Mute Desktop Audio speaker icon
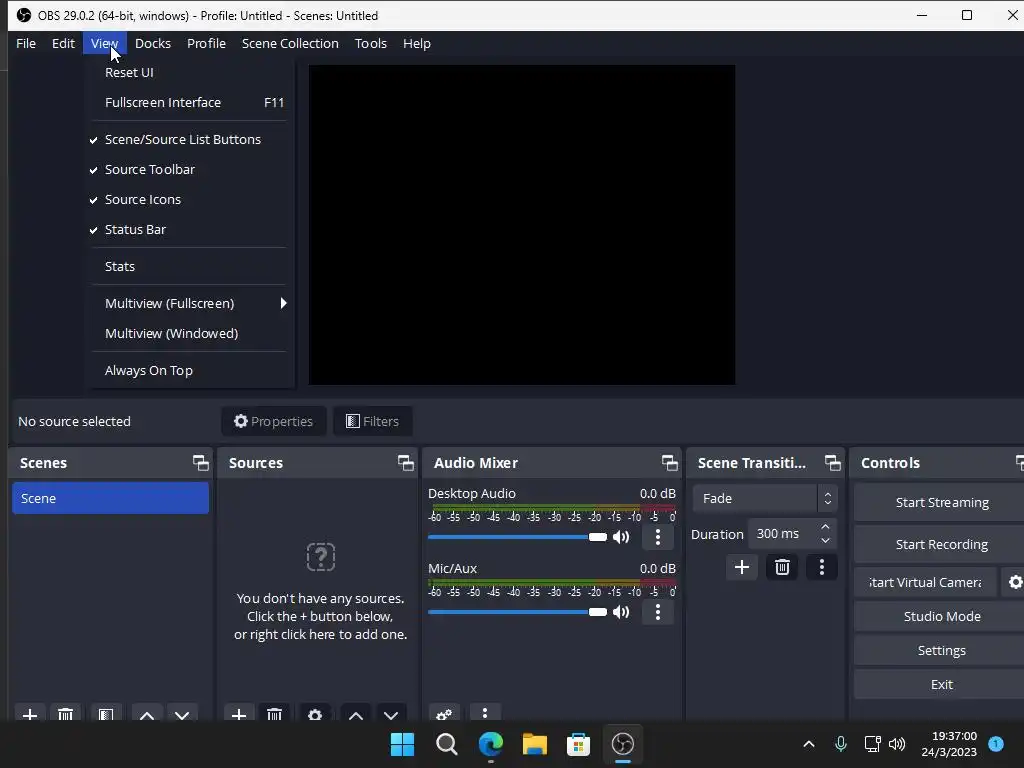Viewport: 1024px width, 768px height. tap(621, 537)
